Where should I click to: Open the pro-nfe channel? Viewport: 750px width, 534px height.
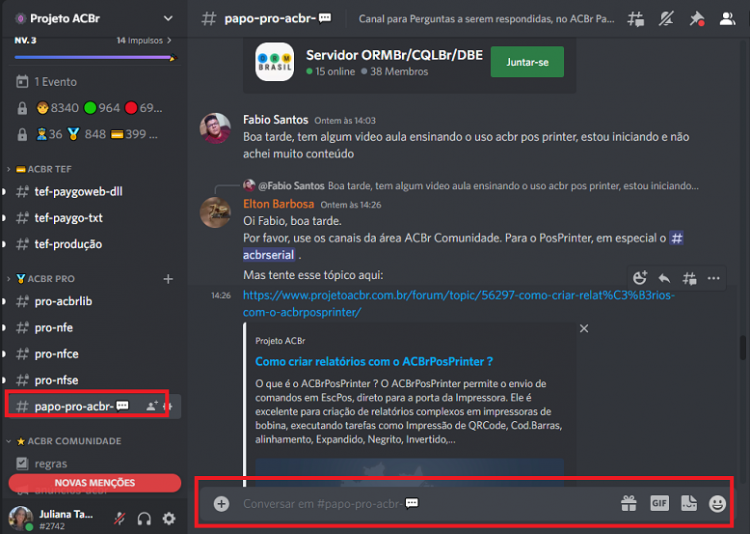click(x=54, y=327)
